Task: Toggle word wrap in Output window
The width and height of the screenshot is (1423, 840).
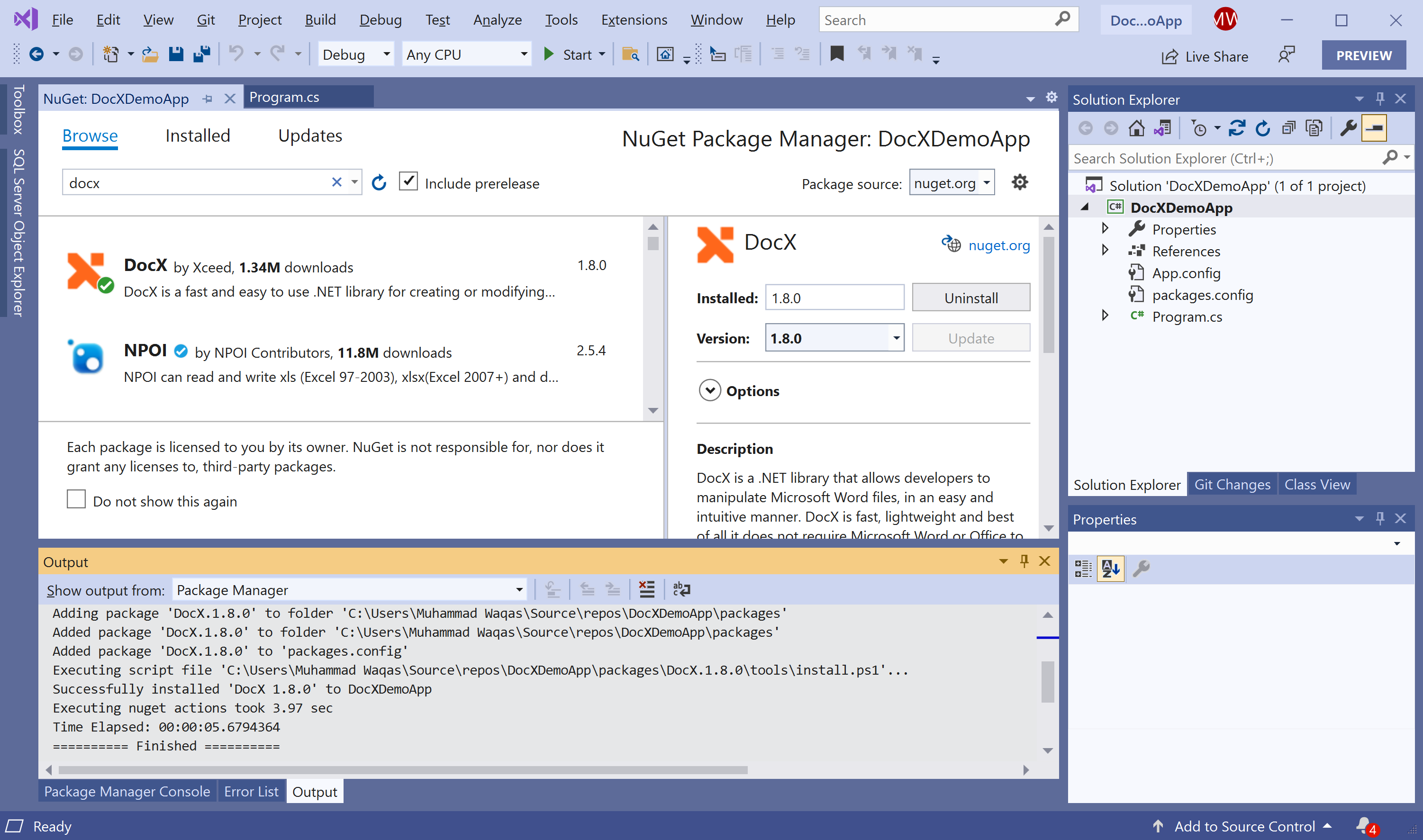Action: 681,589
